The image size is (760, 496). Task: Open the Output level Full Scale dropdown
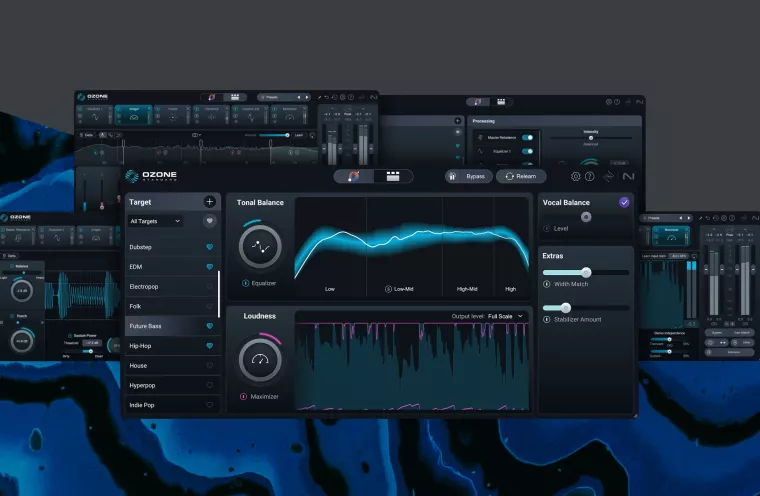(506, 316)
